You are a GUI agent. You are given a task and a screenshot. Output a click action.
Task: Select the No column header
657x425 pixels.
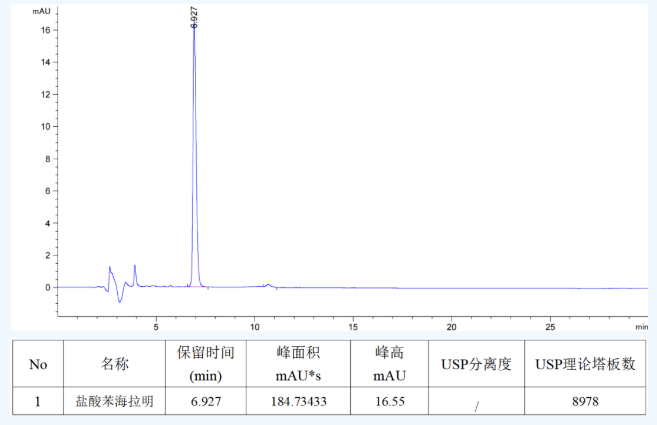(38, 364)
